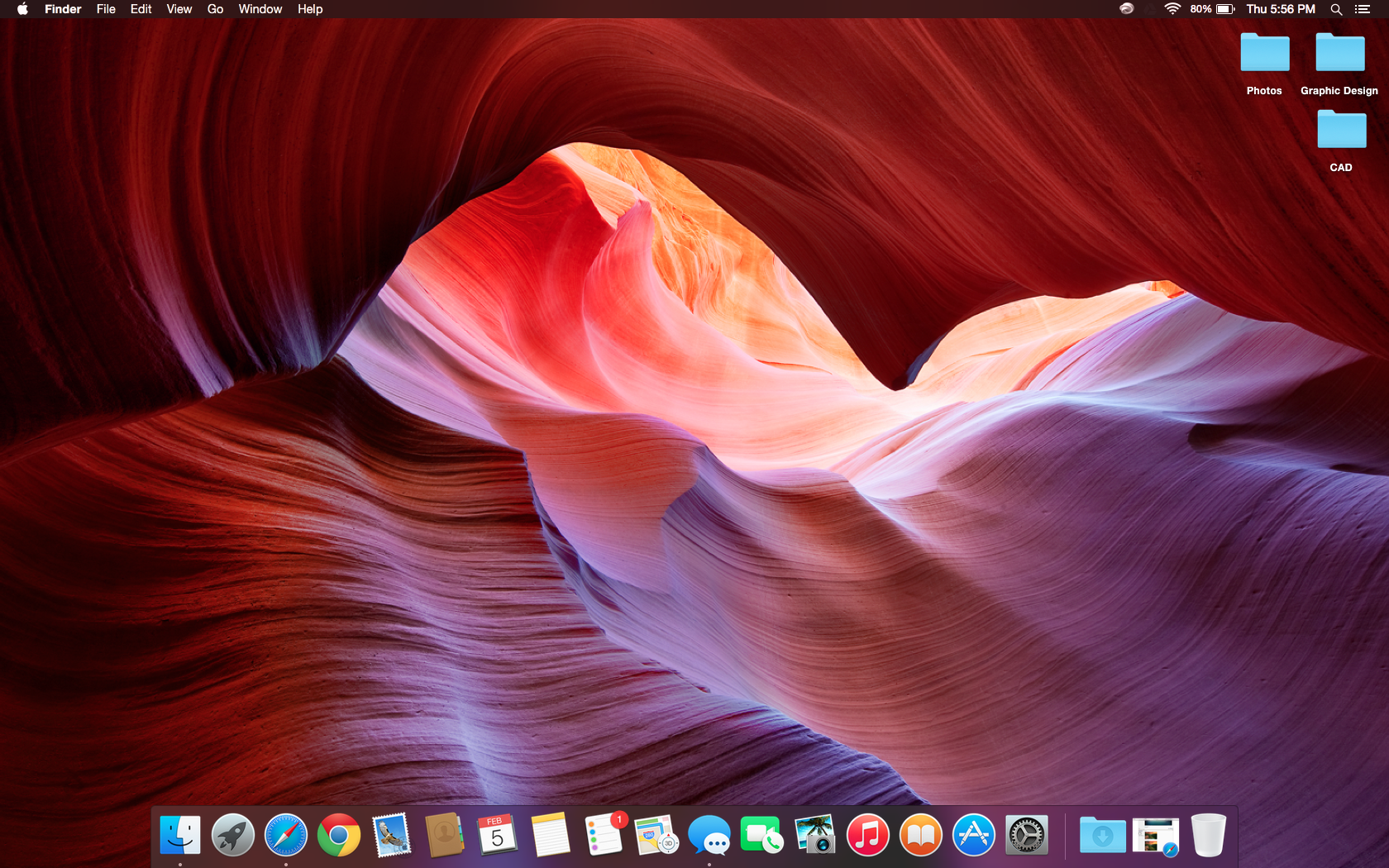Click the Spotlight search magnifier
This screenshot has height=868, width=1389.
point(1336,9)
